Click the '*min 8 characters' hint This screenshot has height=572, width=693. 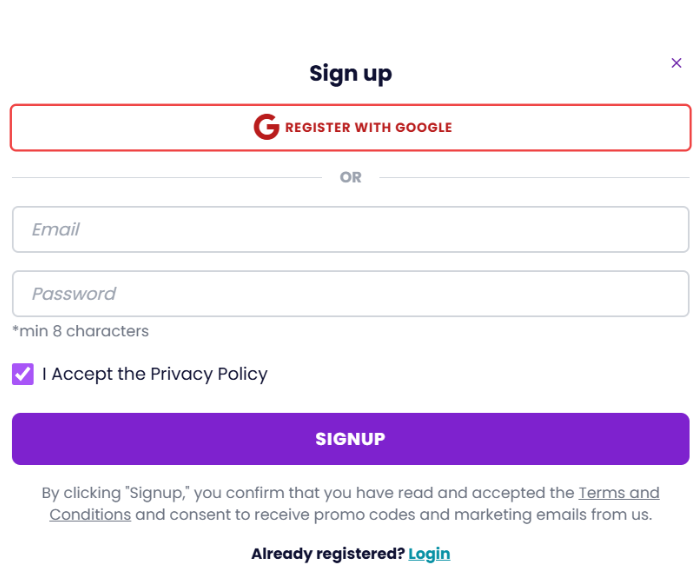[x=80, y=331]
